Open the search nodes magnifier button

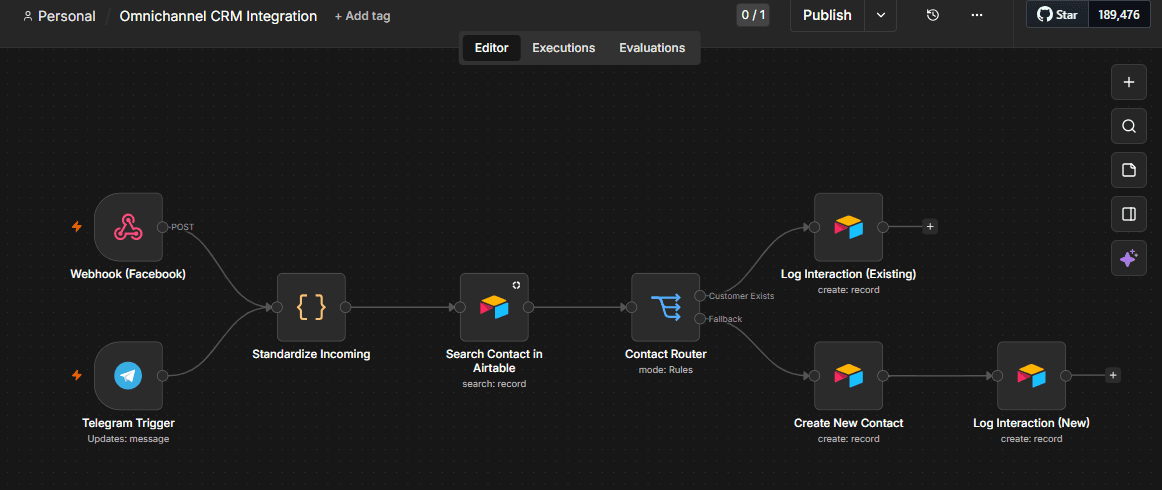pos(1129,126)
